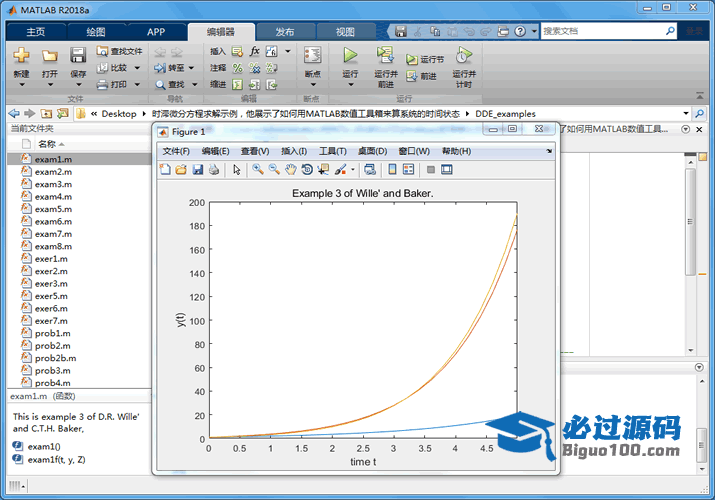
Task: Click the back arrow in address bar
Action: (14, 113)
